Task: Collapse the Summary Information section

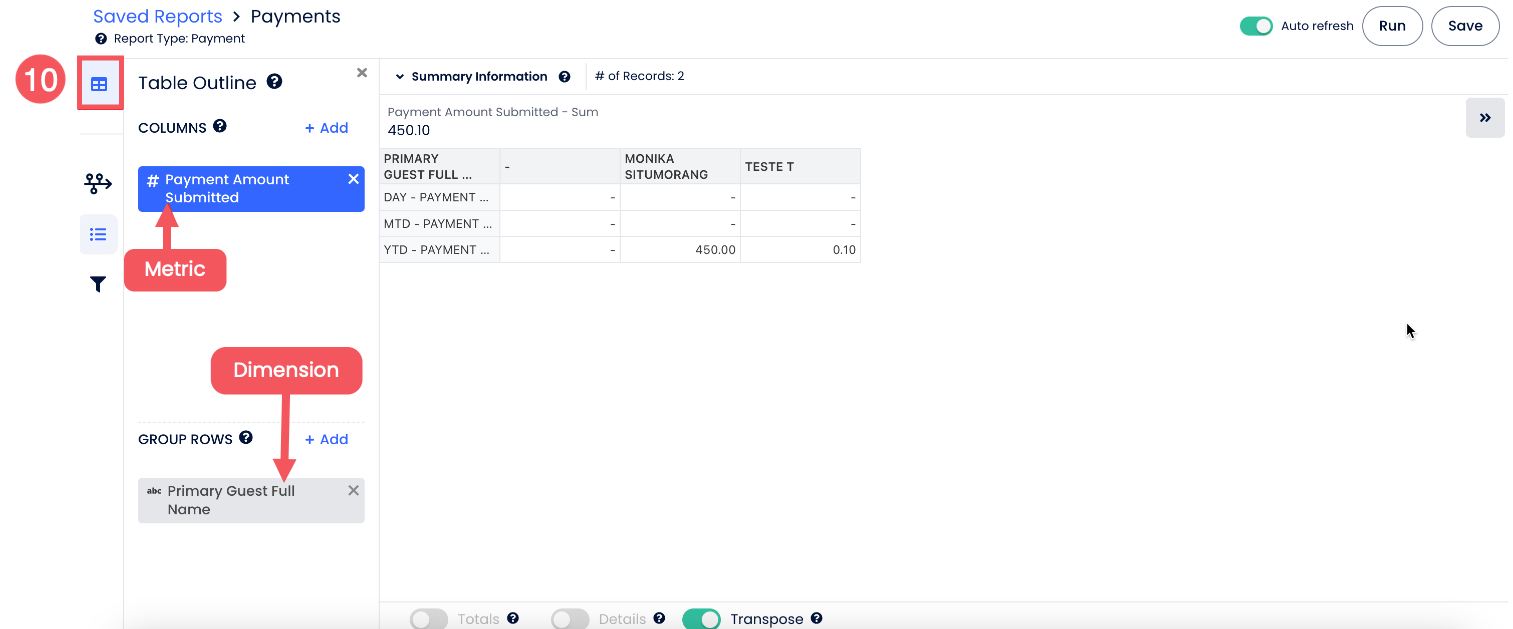Action: pos(400,77)
